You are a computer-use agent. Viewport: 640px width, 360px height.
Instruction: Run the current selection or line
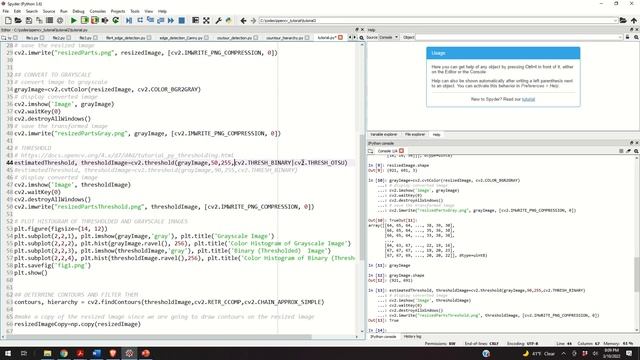(x=105, y=20)
